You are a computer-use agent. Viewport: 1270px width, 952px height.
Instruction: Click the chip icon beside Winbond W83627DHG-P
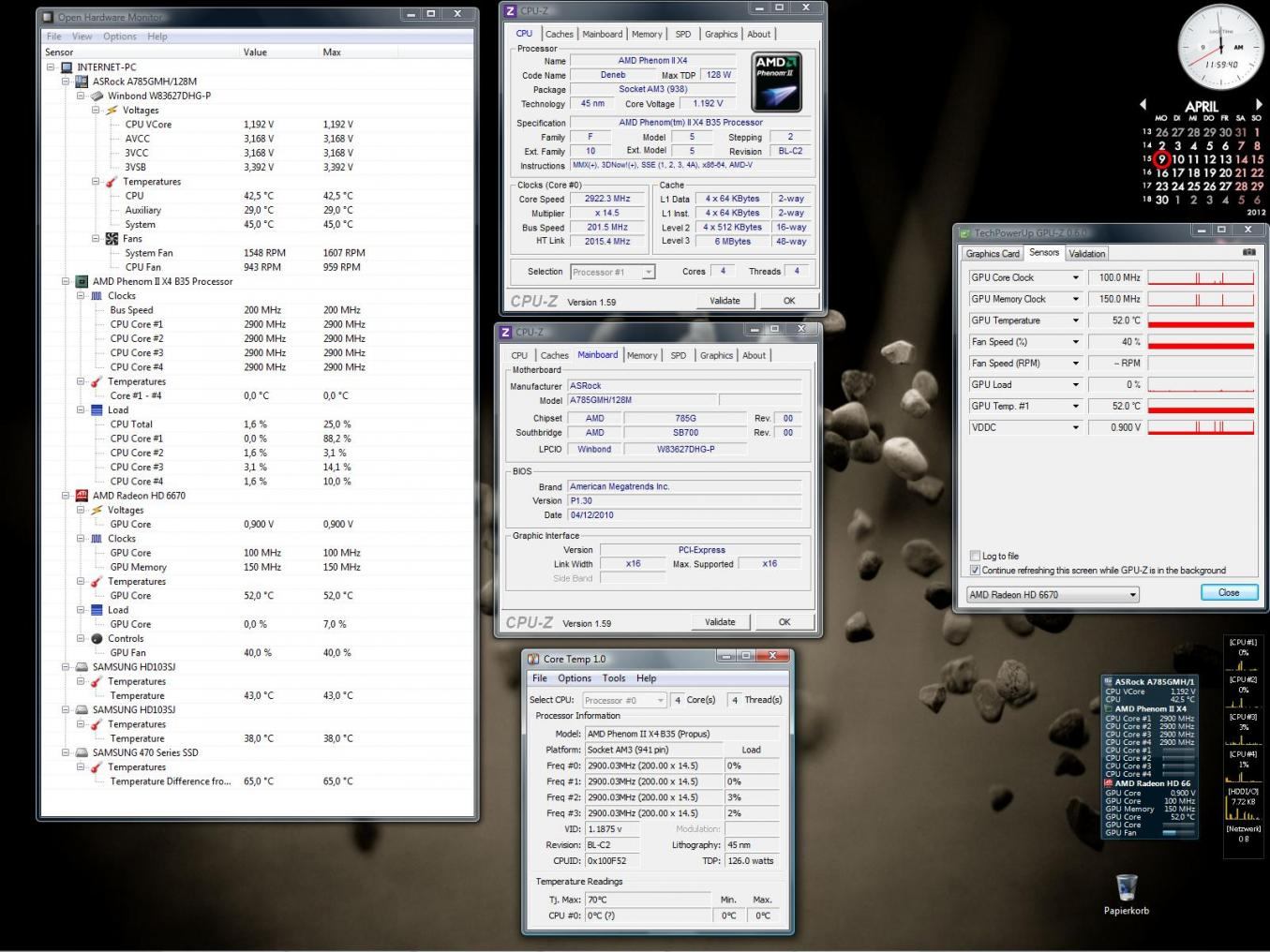97,96
